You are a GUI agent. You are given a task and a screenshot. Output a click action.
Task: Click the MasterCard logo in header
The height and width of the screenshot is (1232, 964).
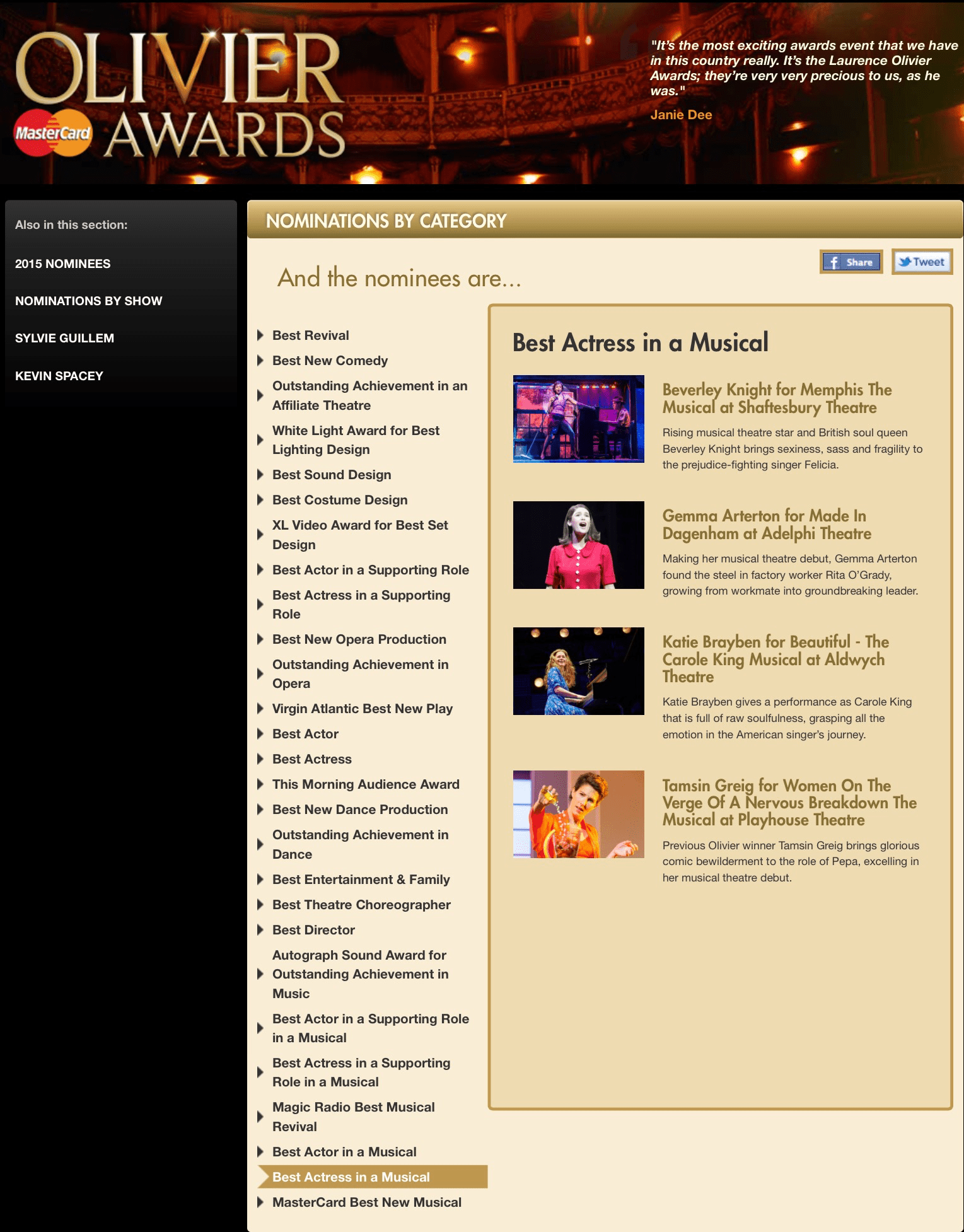(x=53, y=133)
